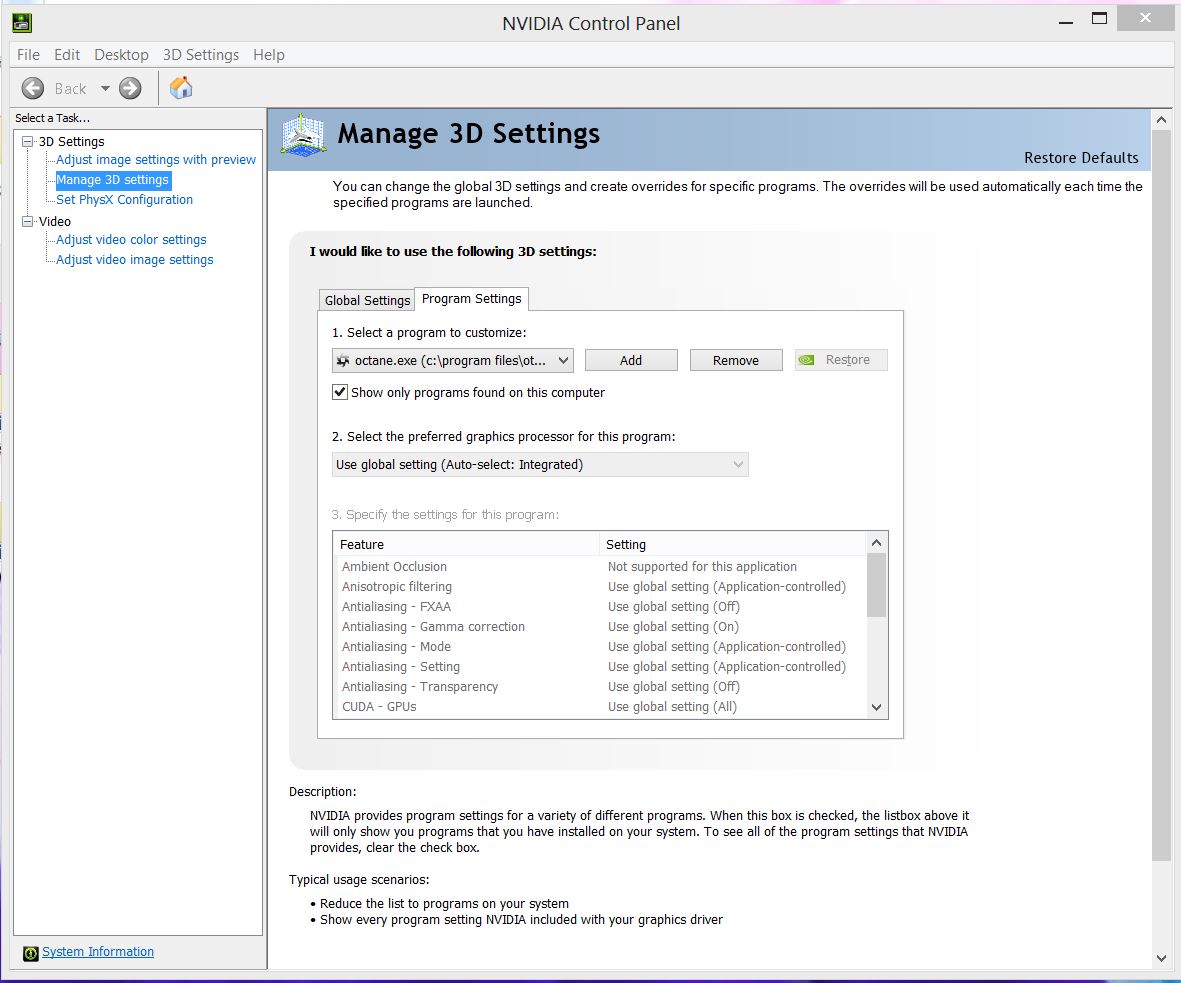Viewport: 1181px width, 983px height.
Task: Click main page scroll up arrow
Action: [1161, 120]
